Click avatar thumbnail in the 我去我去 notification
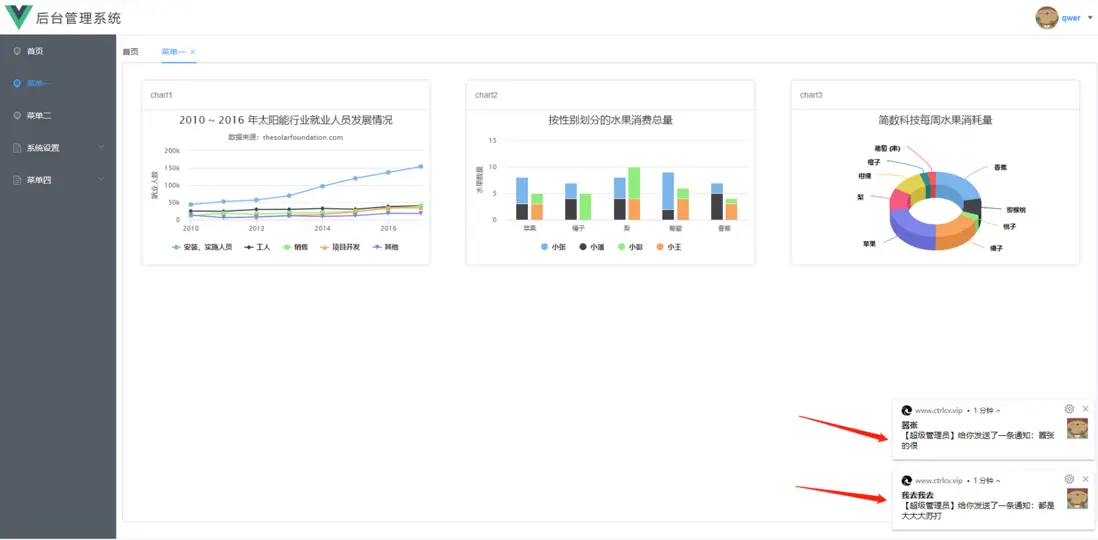Viewport: 1098px width, 540px height. click(x=1077, y=498)
